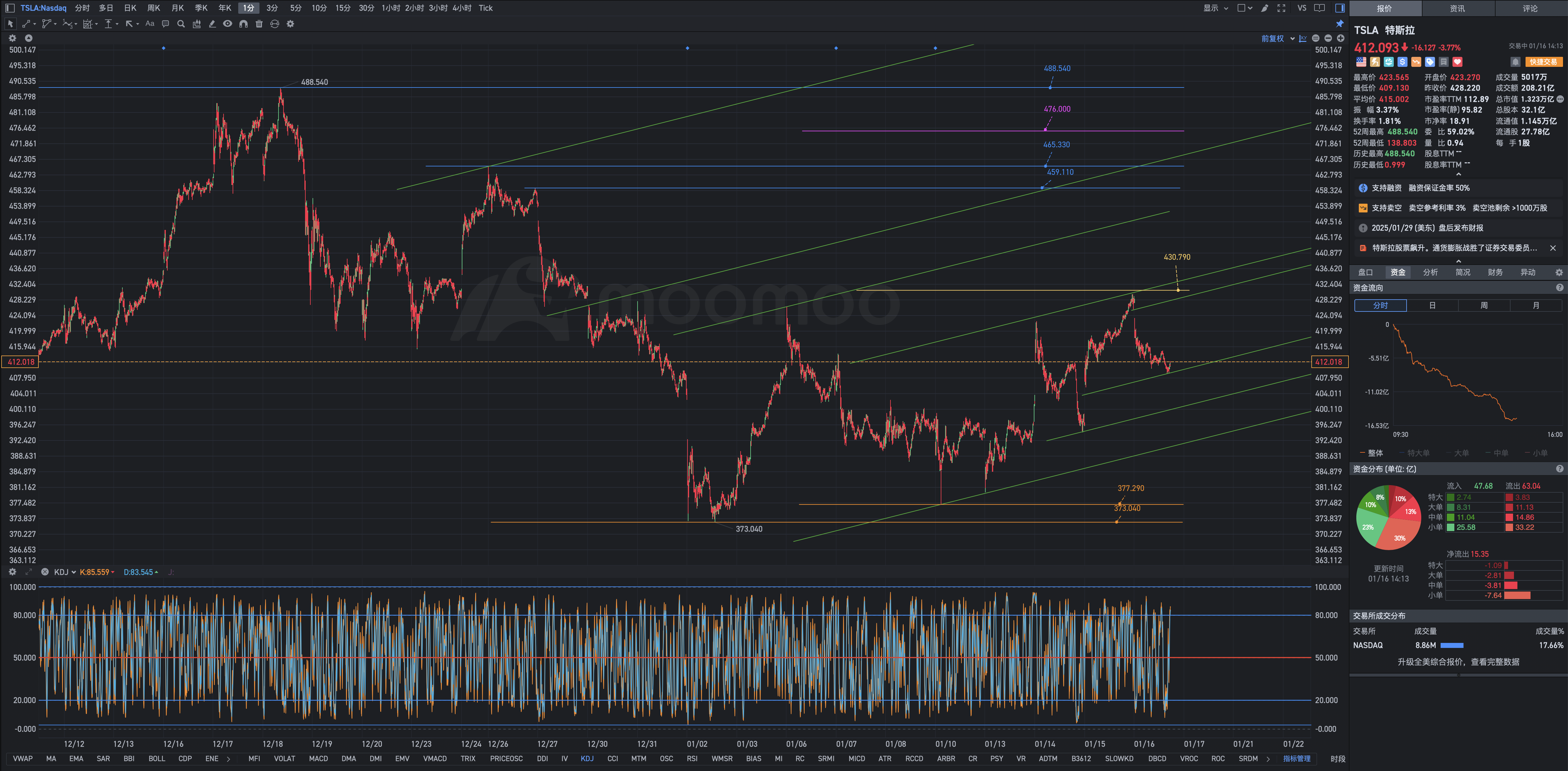This screenshot has height=771, width=1568.
Task: Collapse the stock details up-chevron
Action: 1458,174
